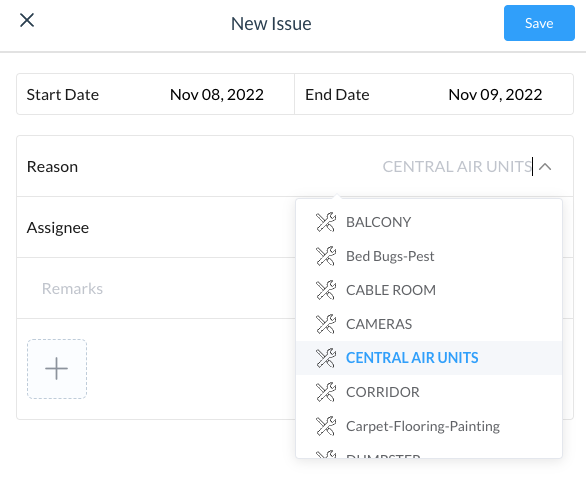Select BALCONY from the reason list
This screenshot has height=486, width=586.
(429, 222)
